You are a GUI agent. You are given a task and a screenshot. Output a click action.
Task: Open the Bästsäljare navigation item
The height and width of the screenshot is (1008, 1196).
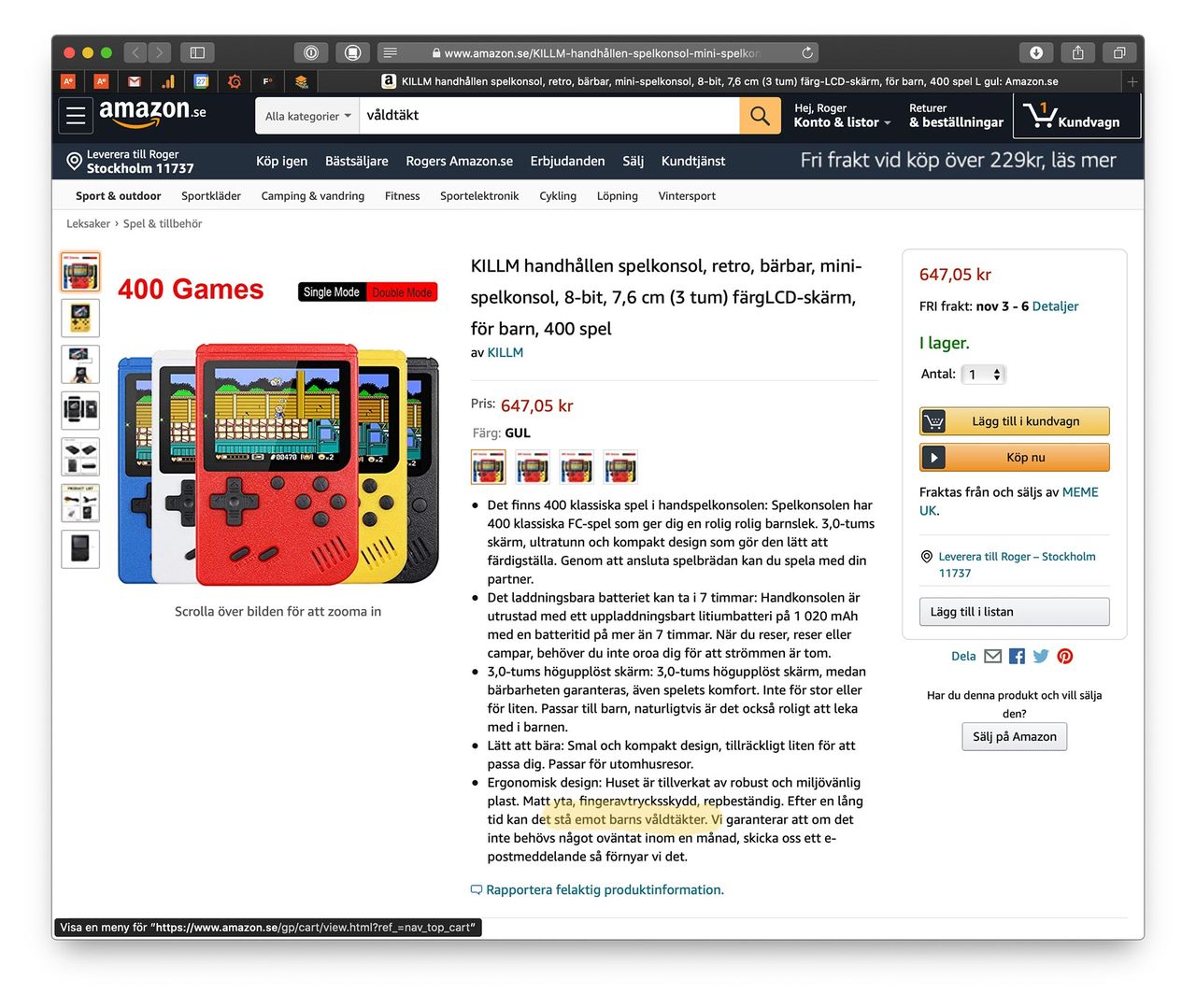[x=356, y=161]
